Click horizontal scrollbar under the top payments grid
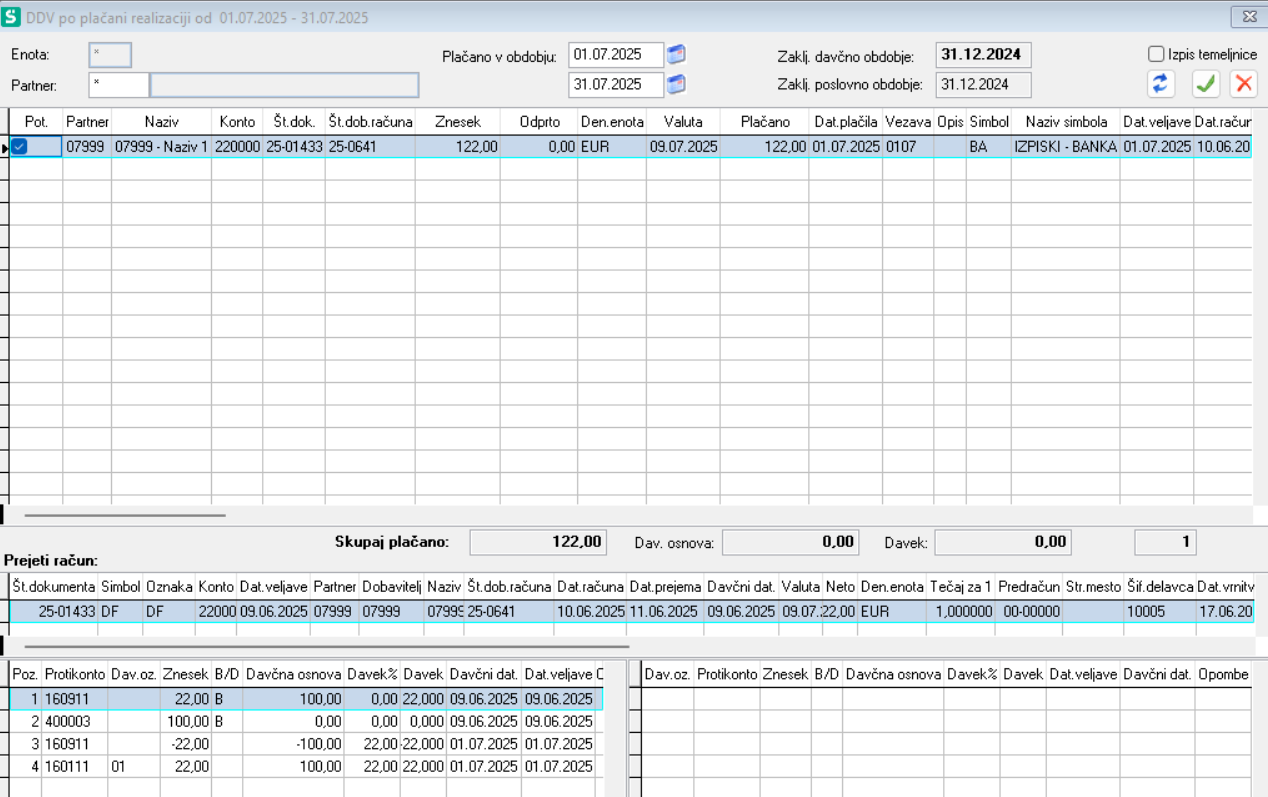The image size is (1268, 797). click(x=125, y=516)
